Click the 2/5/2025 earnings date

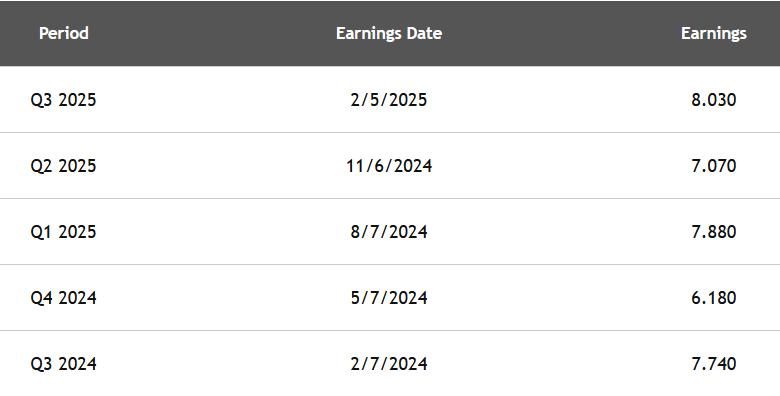(389, 100)
